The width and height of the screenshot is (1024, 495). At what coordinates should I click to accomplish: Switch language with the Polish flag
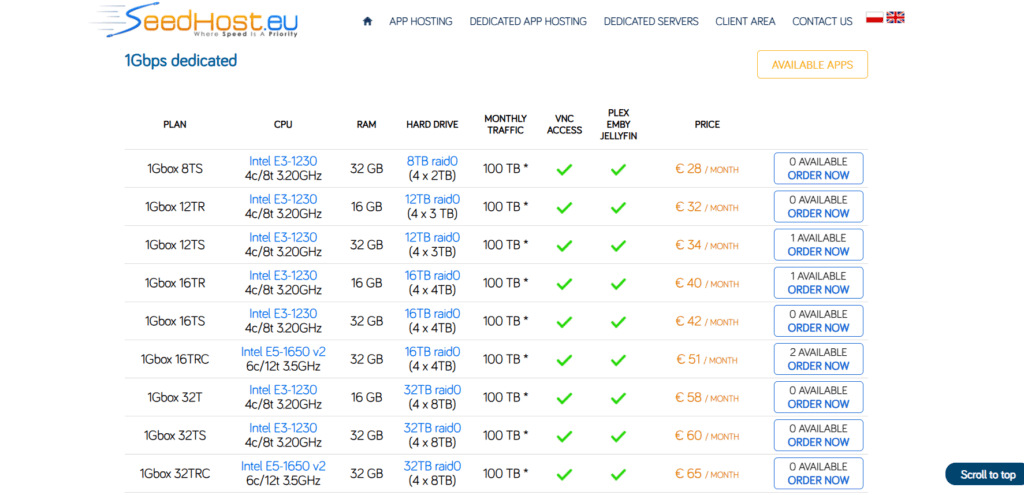tap(874, 18)
